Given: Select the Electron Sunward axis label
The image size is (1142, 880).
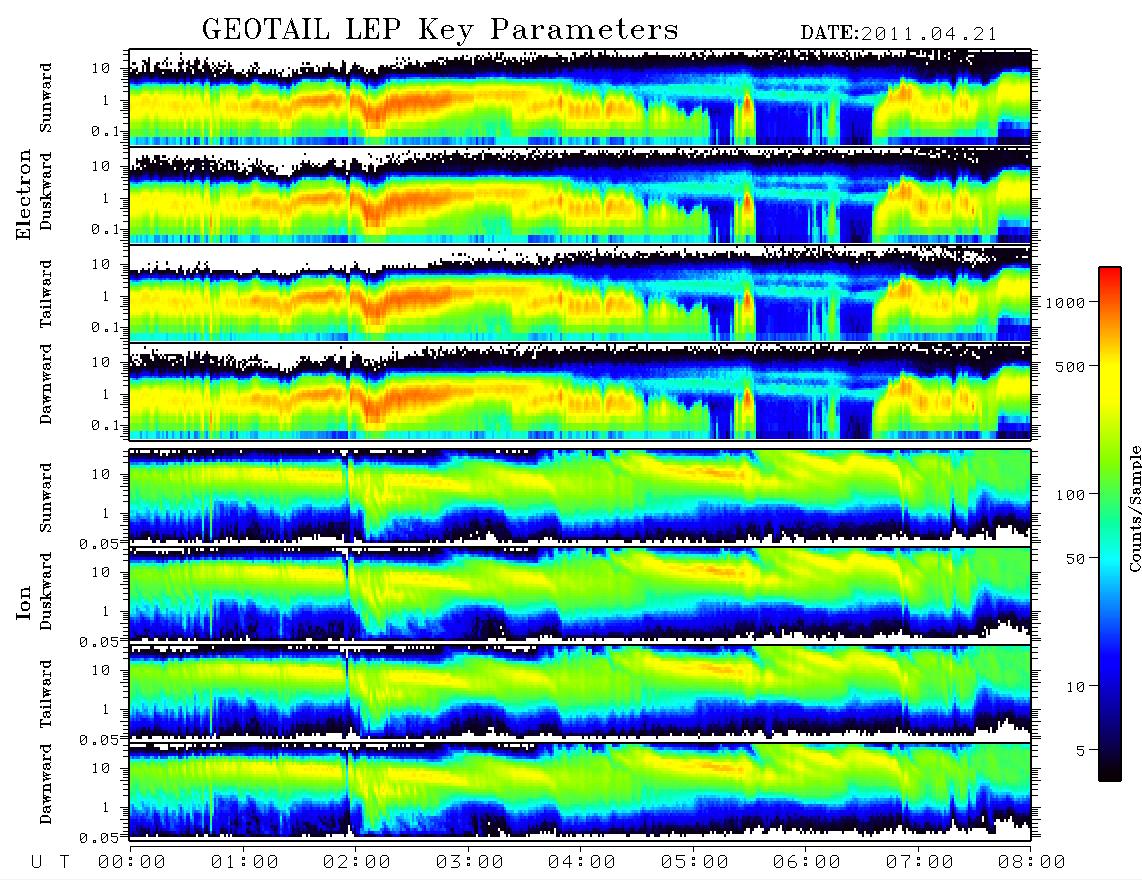Looking at the screenshot, I should tap(46, 98).
